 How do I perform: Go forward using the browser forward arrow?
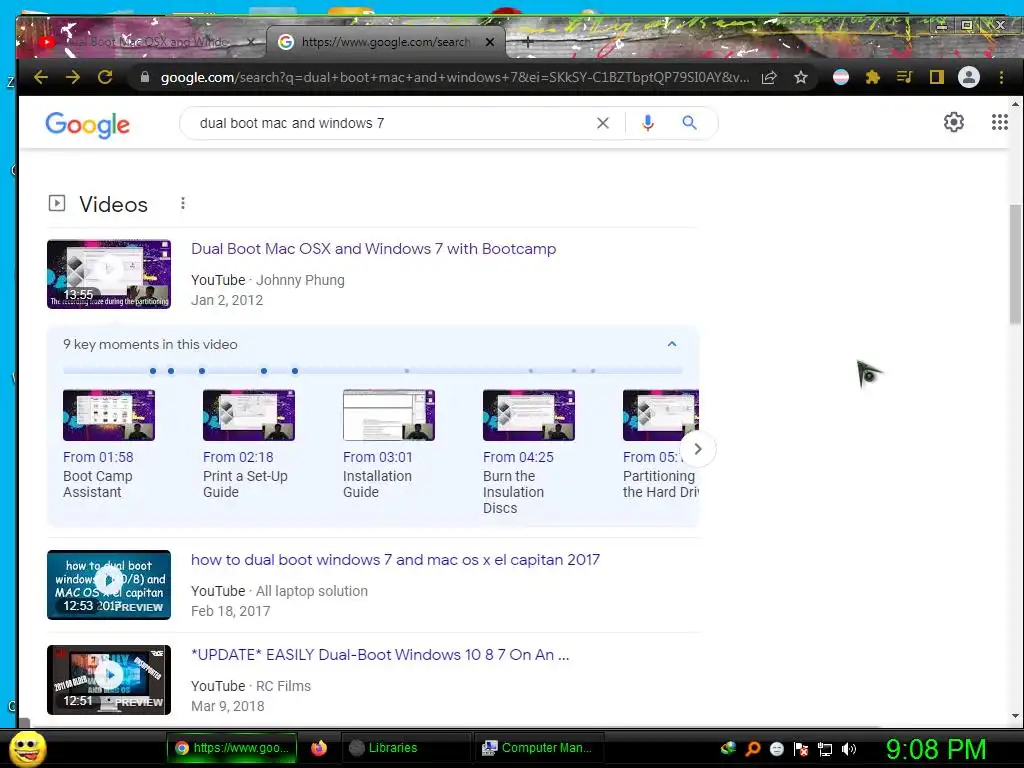tap(72, 78)
